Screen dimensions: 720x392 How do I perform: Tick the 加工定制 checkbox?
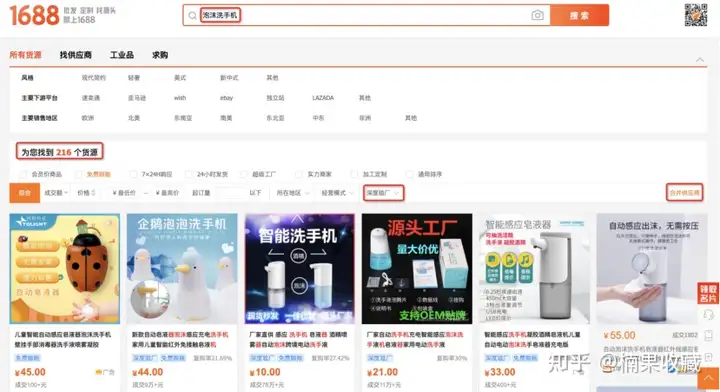click(354, 174)
